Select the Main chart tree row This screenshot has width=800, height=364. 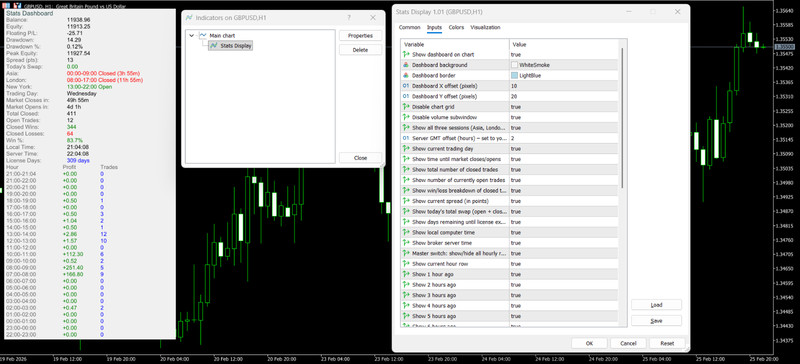coord(222,36)
